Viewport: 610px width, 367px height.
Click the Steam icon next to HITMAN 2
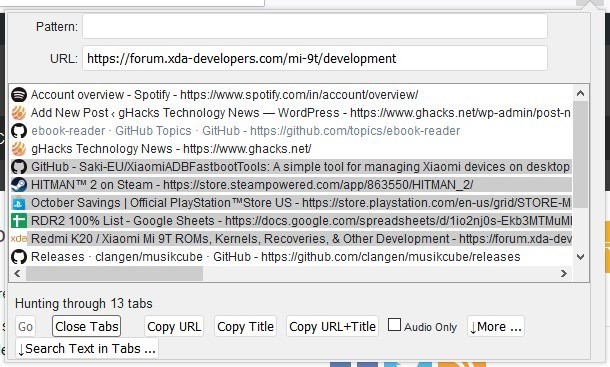point(19,184)
